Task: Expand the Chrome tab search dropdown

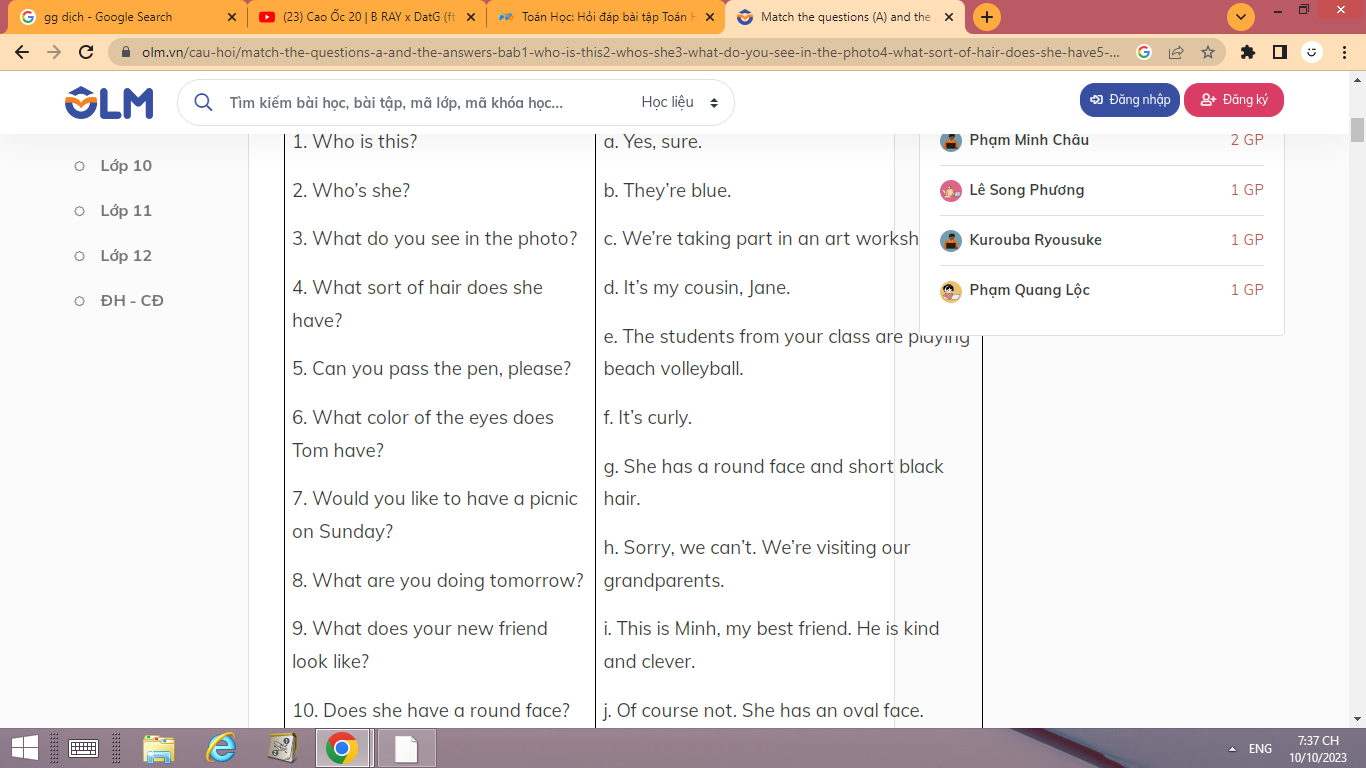Action: click(x=1241, y=17)
